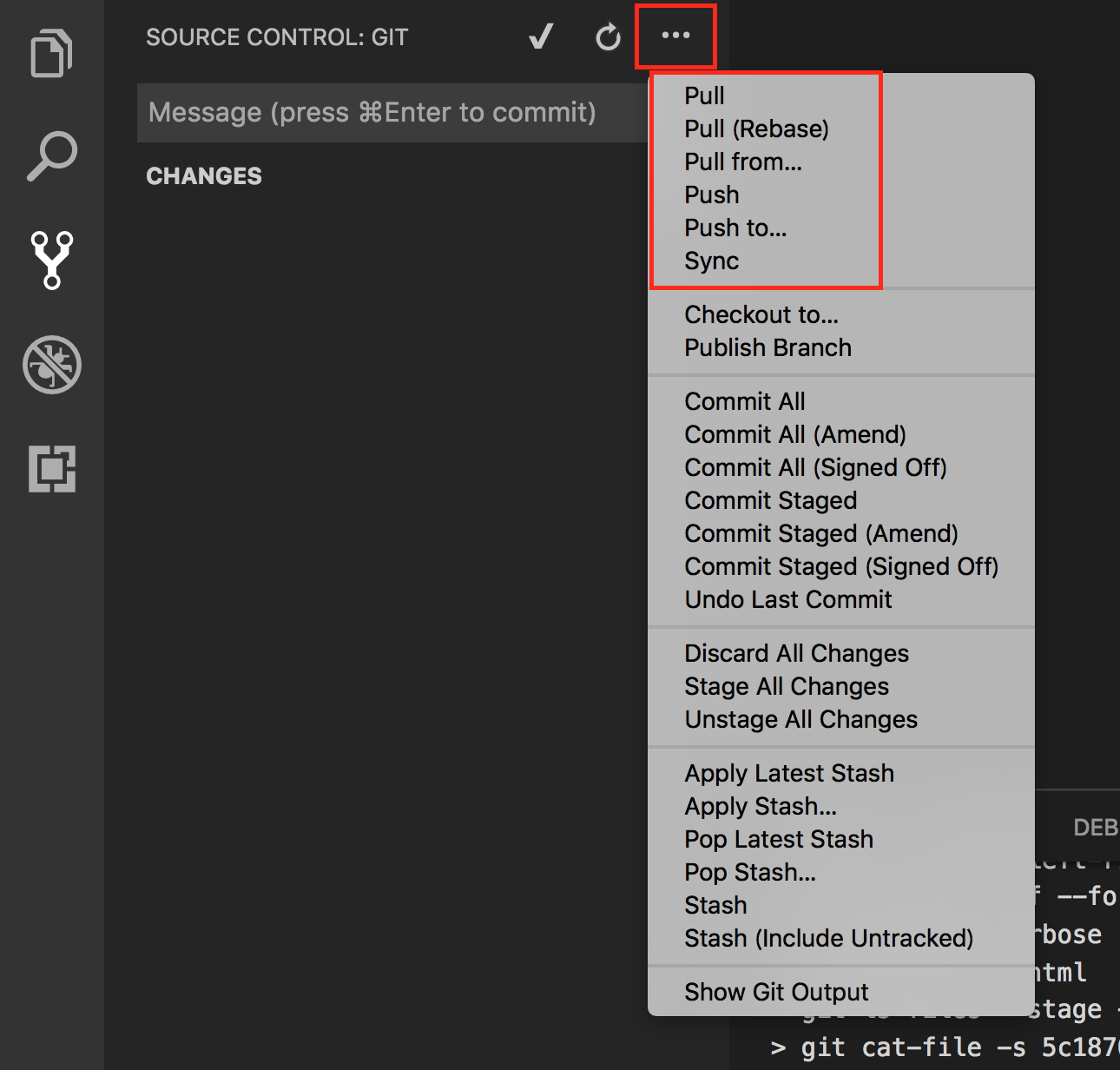Collapse the CHANGES section header
This screenshot has height=1070, width=1120.
[204, 176]
